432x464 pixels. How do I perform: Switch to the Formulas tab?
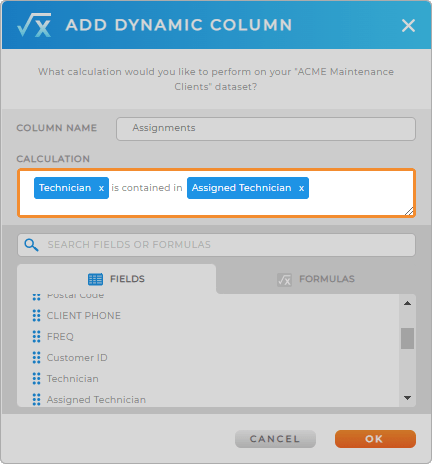tap(316, 279)
